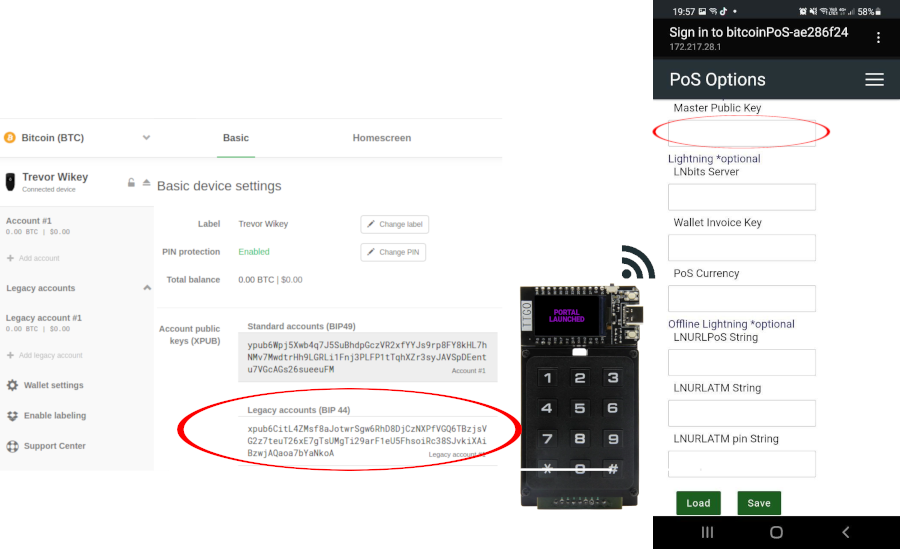Select the Legacy accounts xpub key text
The width and height of the screenshot is (900, 549).
tap(367, 441)
